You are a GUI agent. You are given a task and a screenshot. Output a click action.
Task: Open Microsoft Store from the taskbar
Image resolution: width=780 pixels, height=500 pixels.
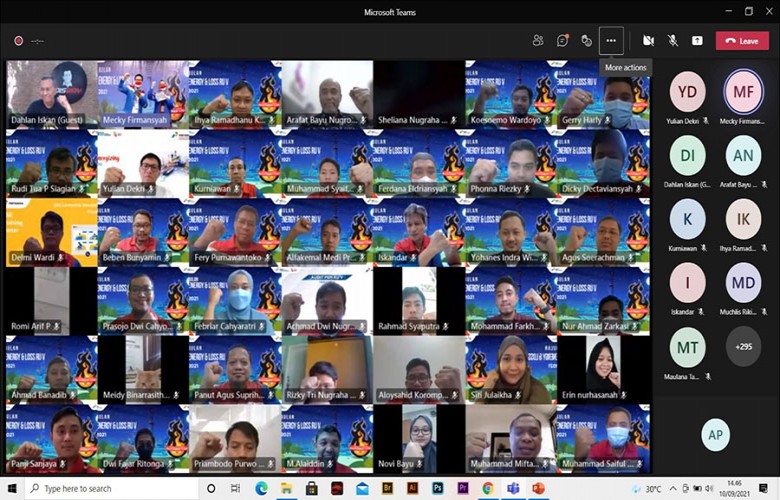(x=312, y=489)
